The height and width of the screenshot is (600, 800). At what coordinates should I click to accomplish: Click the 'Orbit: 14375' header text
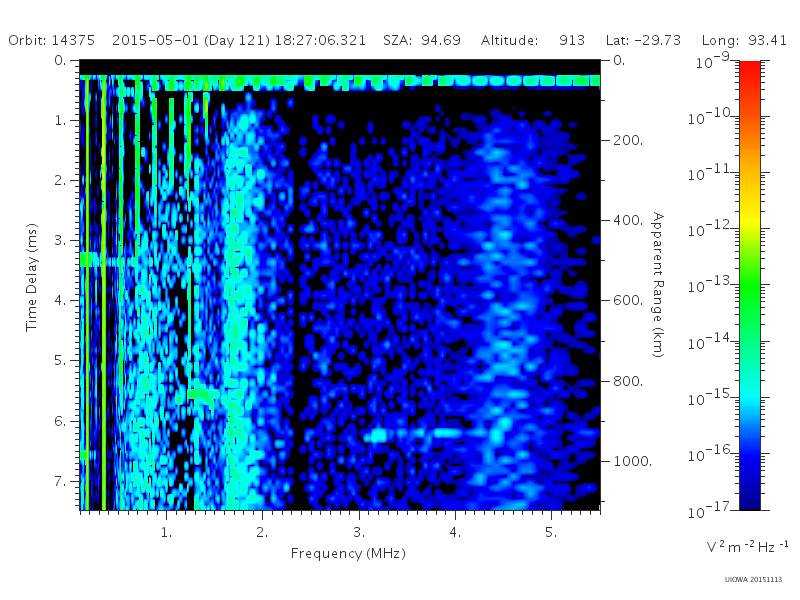(x=52, y=40)
